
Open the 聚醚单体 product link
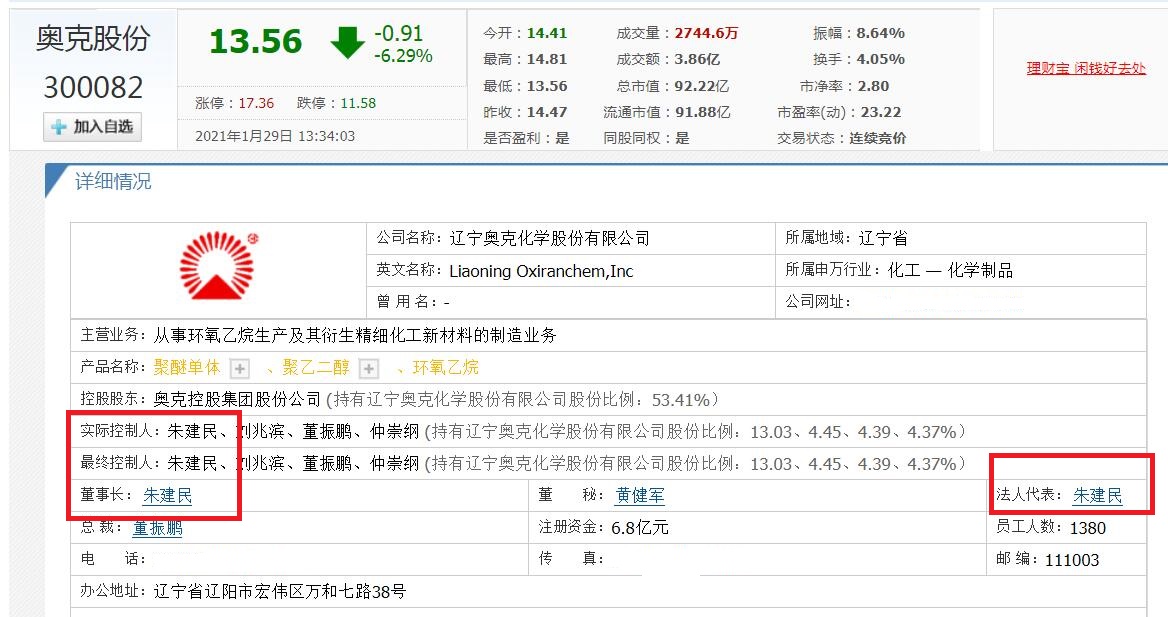point(187,367)
